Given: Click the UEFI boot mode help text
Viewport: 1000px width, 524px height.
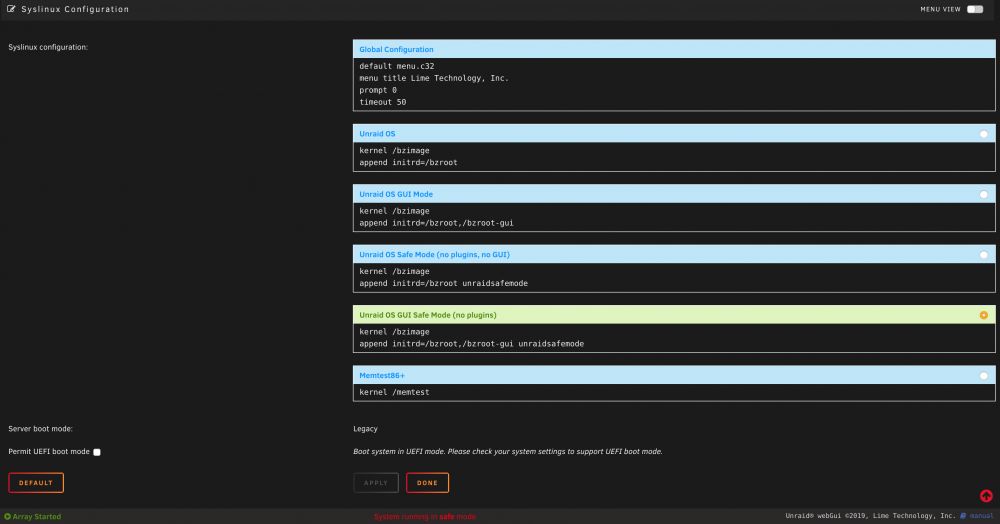Looking at the screenshot, I should coord(508,451).
